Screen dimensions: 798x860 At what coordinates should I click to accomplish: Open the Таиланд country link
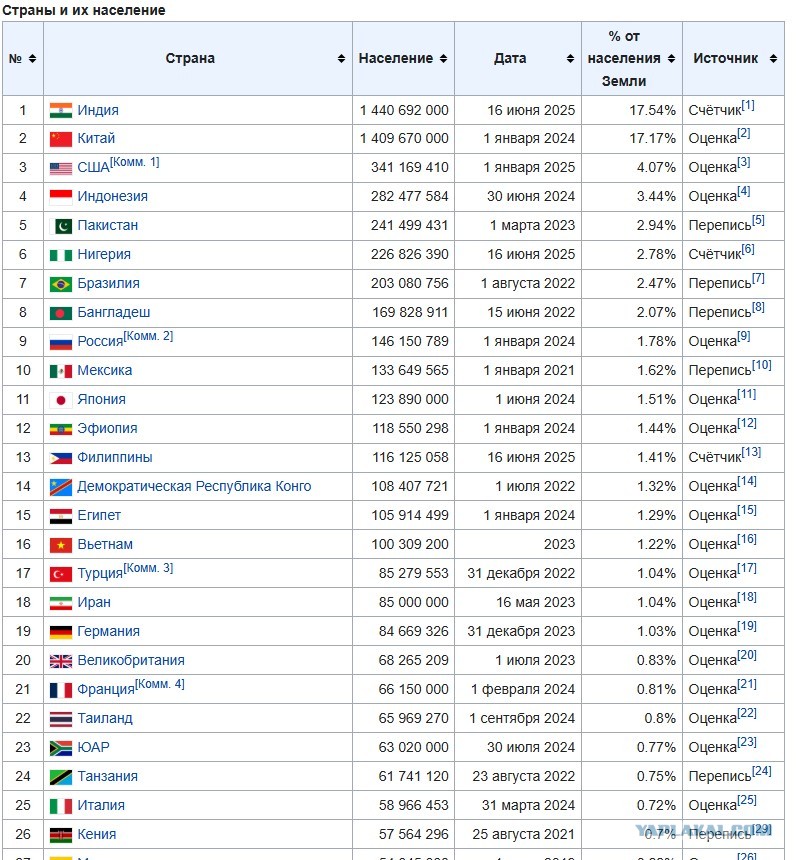tap(105, 718)
